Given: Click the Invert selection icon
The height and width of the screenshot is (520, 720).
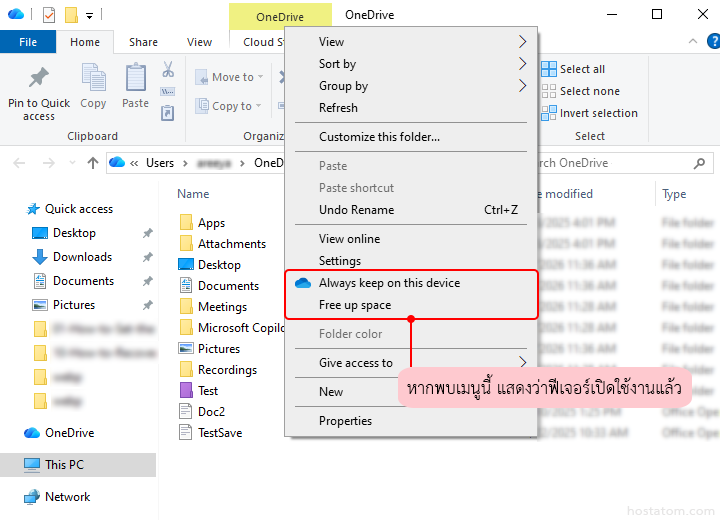Looking at the screenshot, I should (548, 113).
